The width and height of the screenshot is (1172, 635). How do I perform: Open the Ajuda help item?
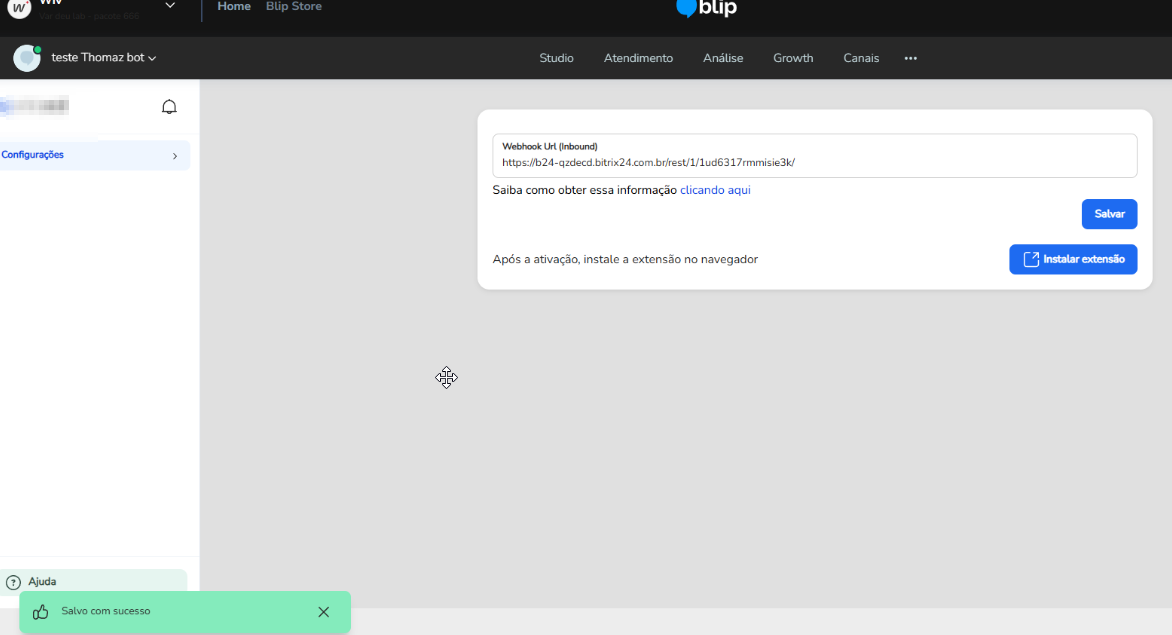click(x=93, y=581)
